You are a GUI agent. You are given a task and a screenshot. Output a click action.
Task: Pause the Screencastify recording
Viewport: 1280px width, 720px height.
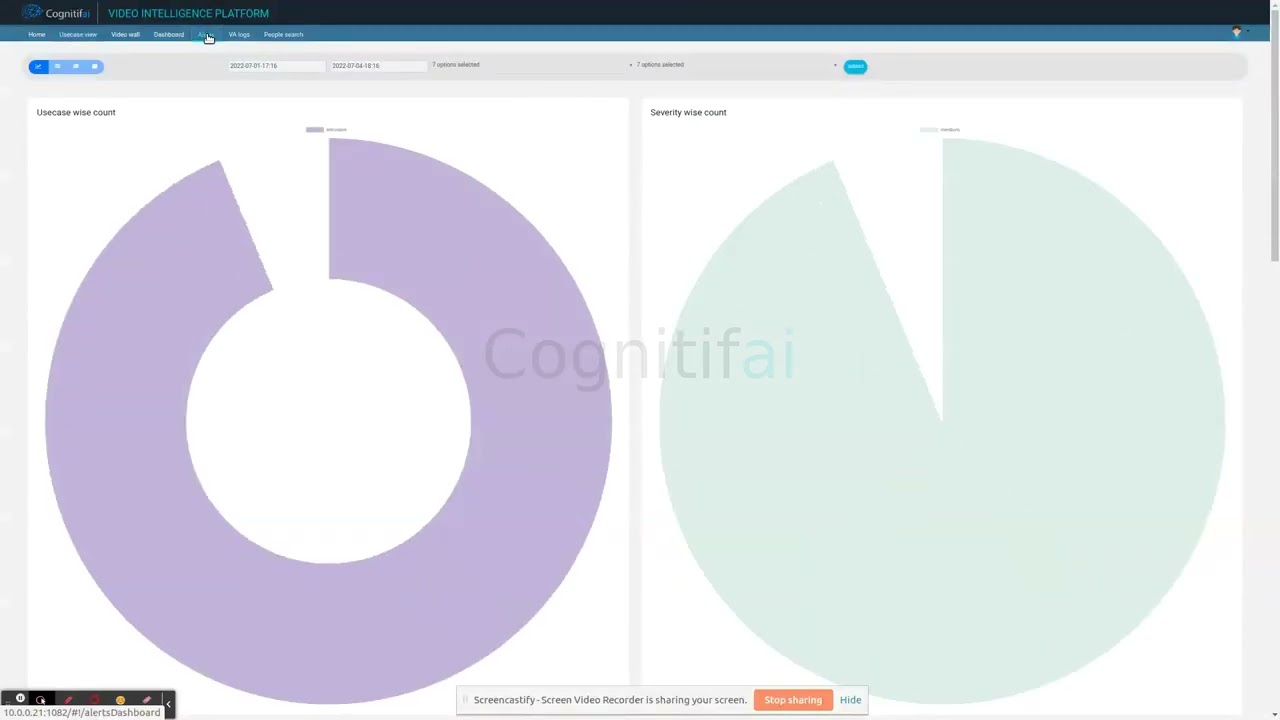[x=20, y=699]
